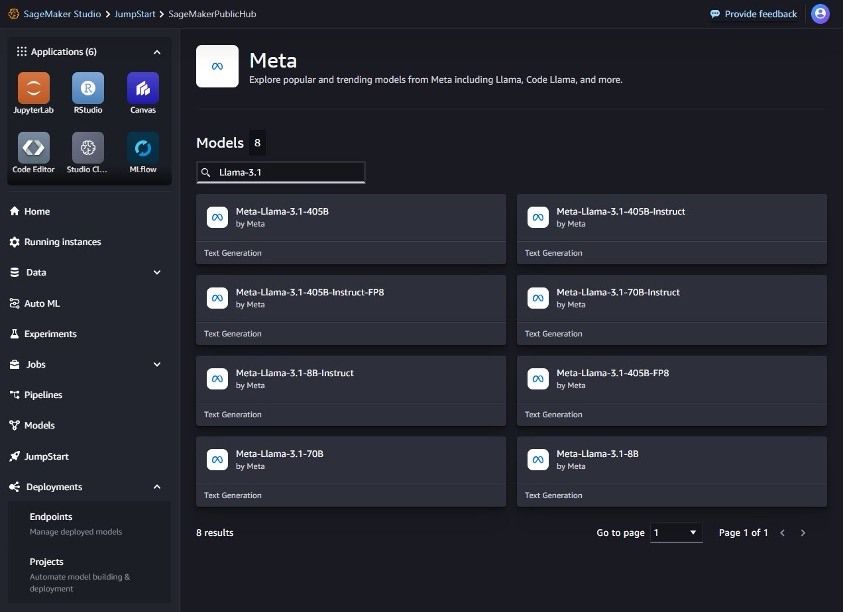This screenshot has width=844, height=612.
Task: Click the JumpStart rocket icon
Action: (15, 456)
